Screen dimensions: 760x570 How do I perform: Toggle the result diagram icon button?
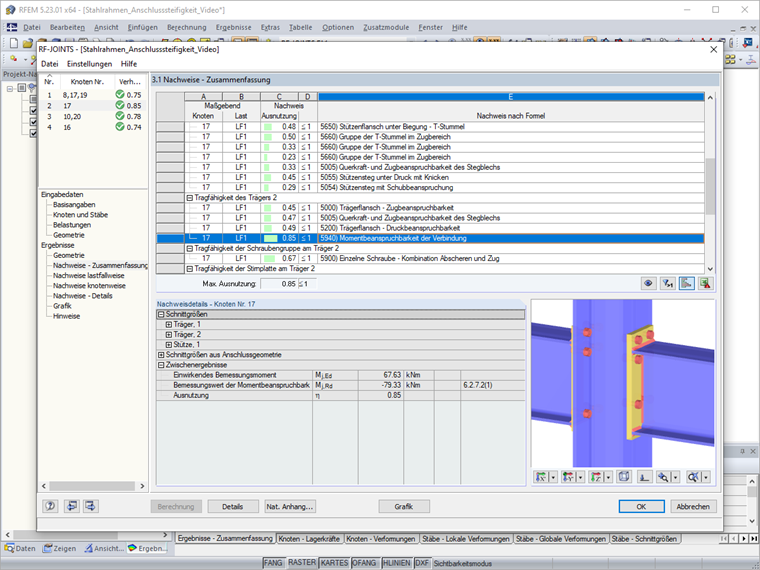pos(687,284)
